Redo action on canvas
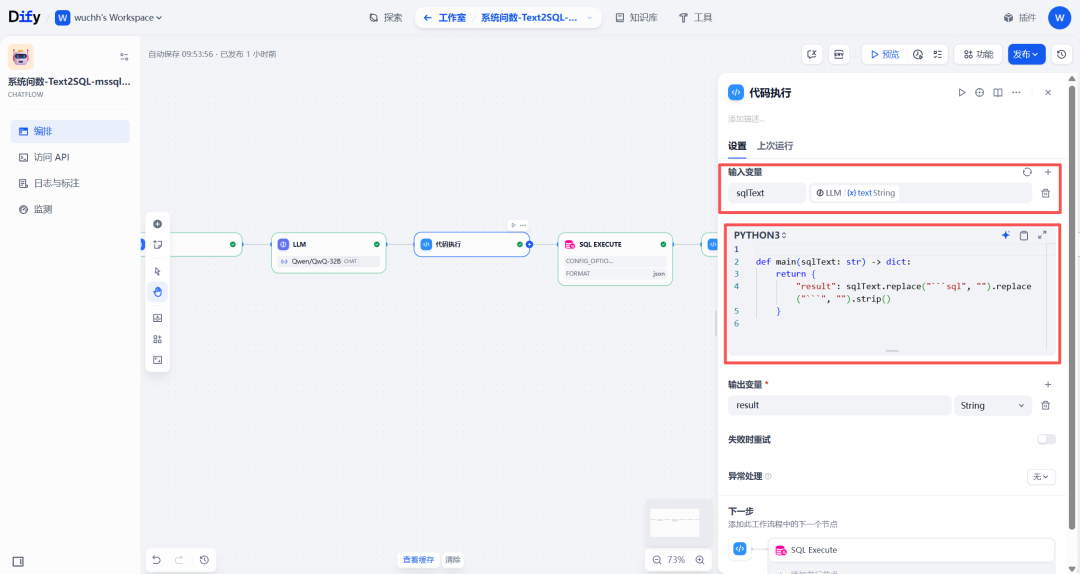 [x=178, y=560]
